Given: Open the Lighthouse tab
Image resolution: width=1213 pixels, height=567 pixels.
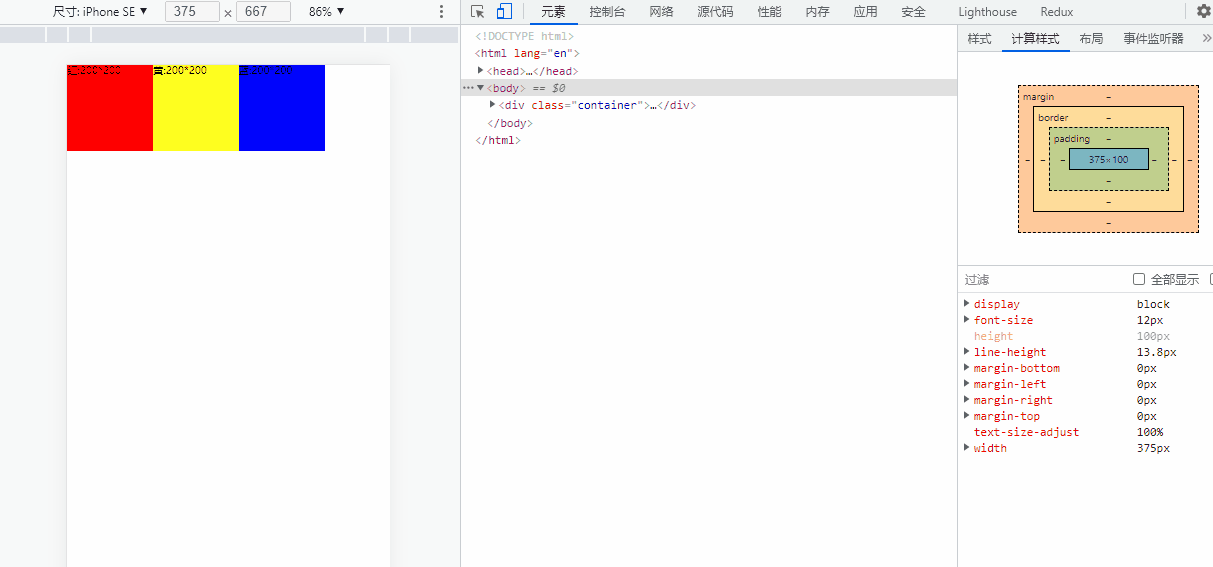Looking at the screenshot, I should point(987,12).
